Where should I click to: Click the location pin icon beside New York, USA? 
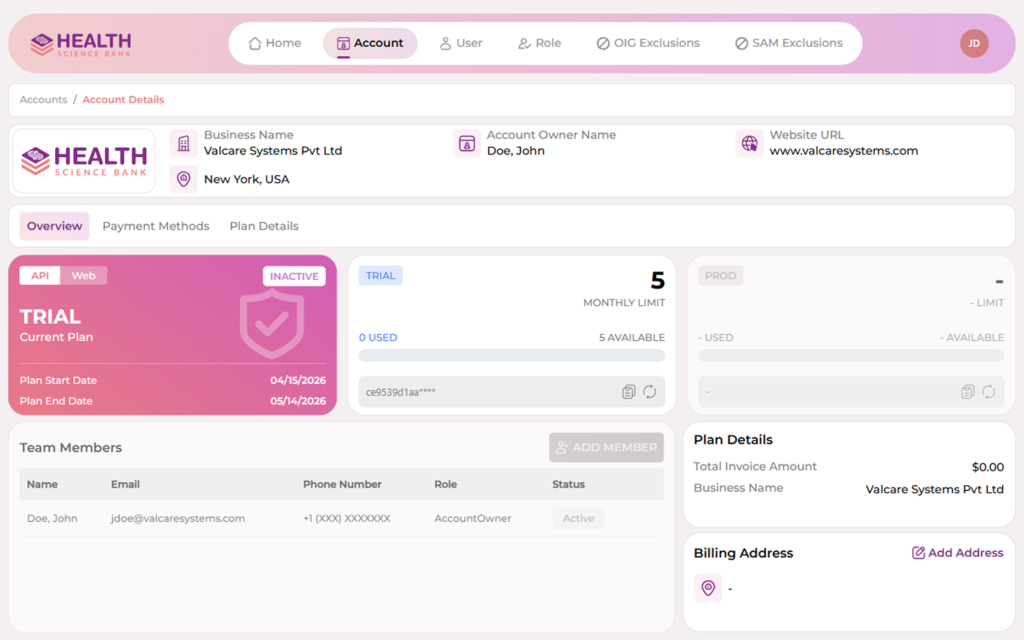(184, 179)
